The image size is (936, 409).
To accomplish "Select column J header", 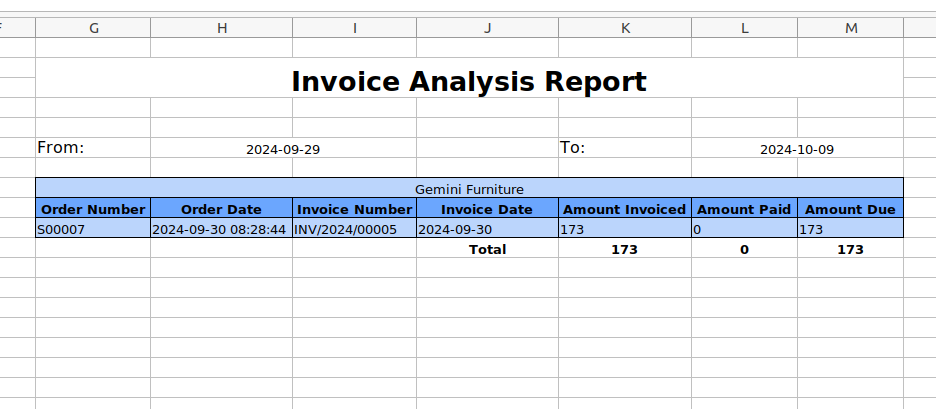I will pos(487,28).
